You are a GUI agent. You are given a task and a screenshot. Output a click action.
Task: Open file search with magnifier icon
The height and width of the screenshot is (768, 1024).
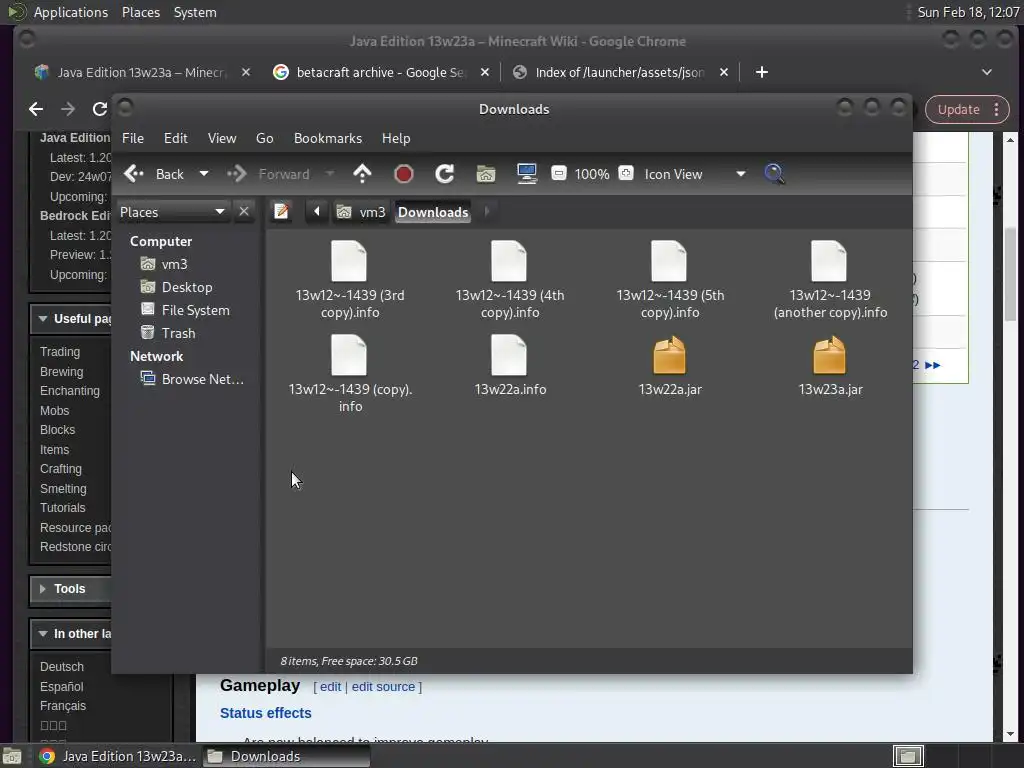click(x=774, y=174)
